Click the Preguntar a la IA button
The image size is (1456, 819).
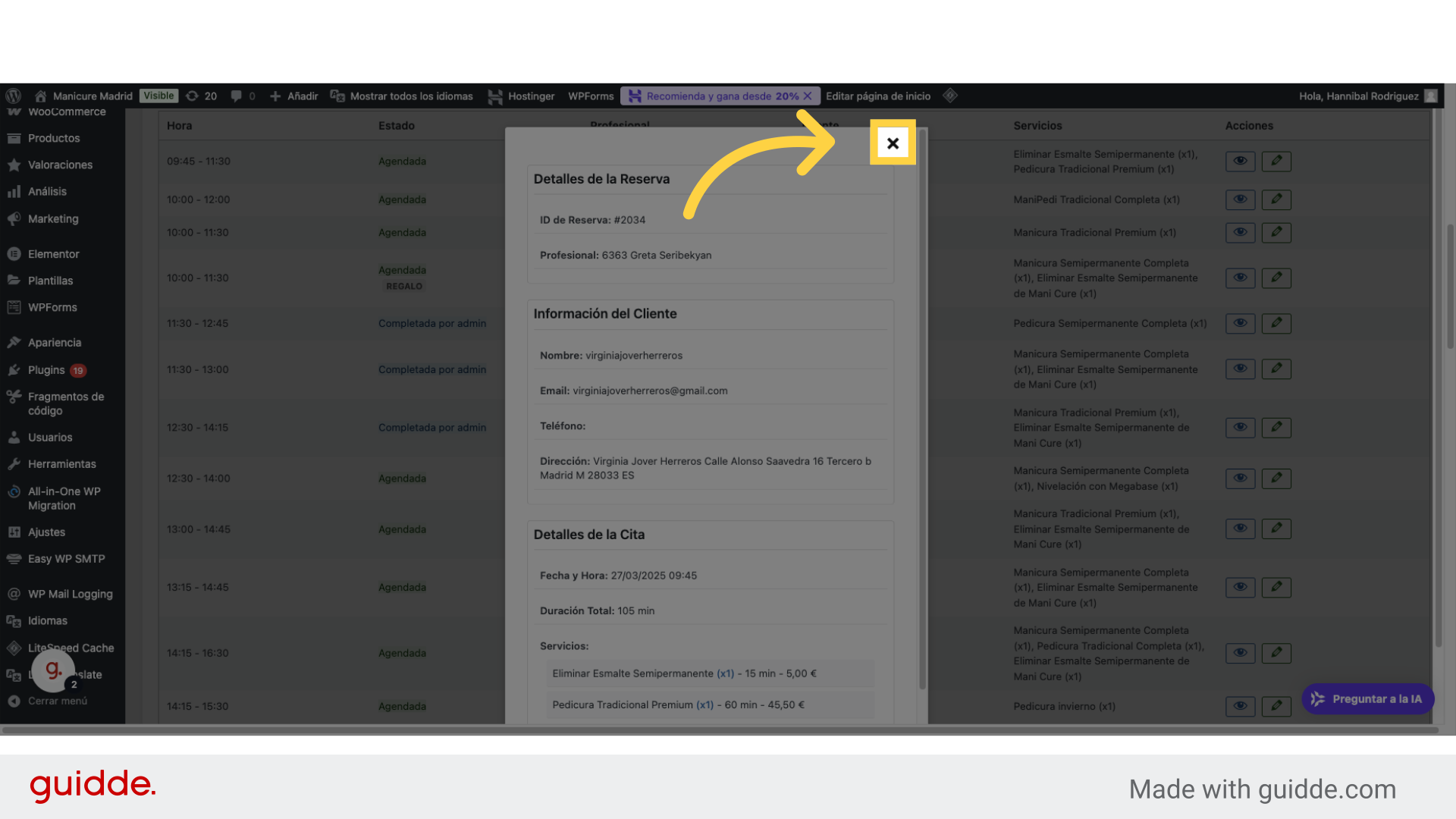tap(1367, 699)
